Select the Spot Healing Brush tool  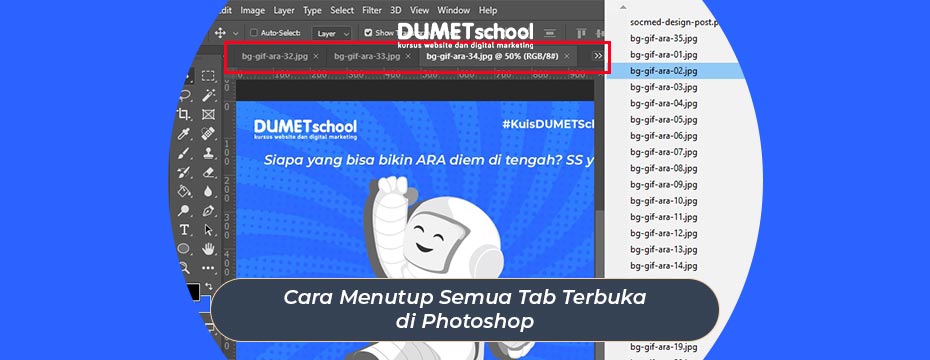coord(208,133)
